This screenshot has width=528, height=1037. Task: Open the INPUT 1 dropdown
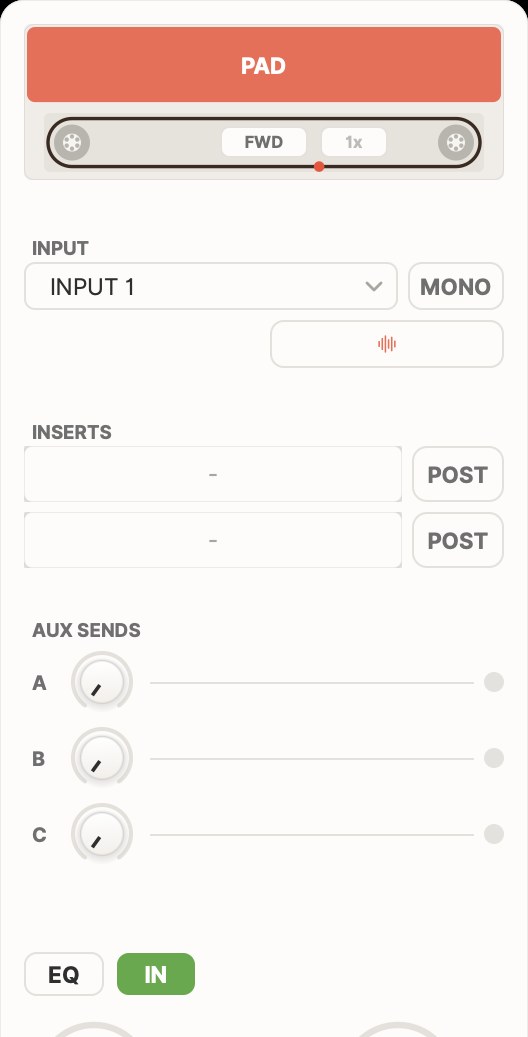point(211,286)
